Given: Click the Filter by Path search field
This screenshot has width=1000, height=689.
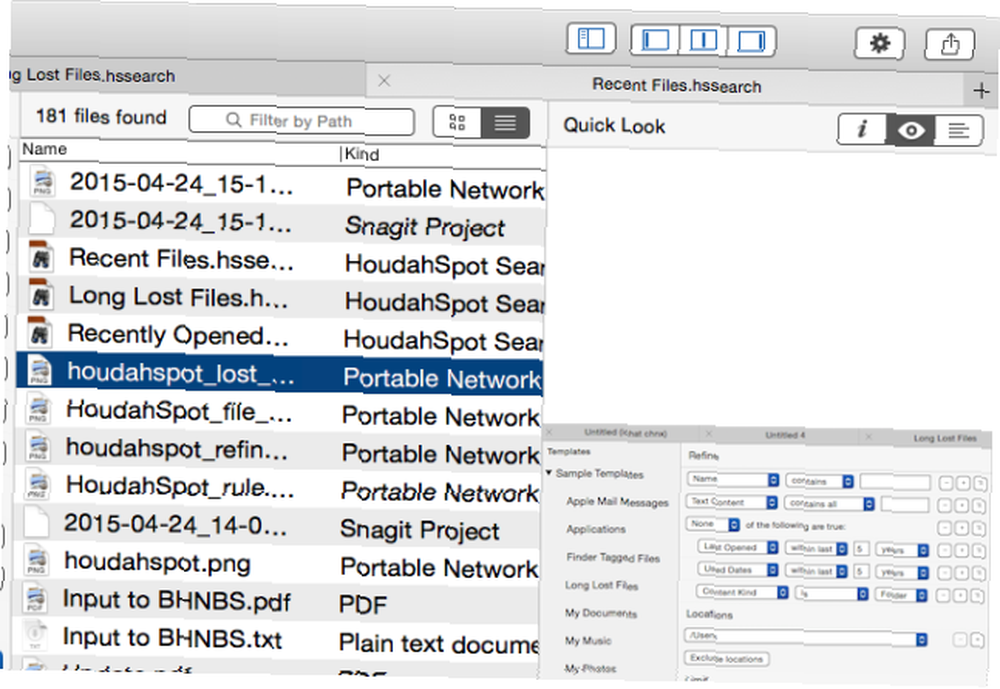Looking at the screenshot, I should (301, 121).
